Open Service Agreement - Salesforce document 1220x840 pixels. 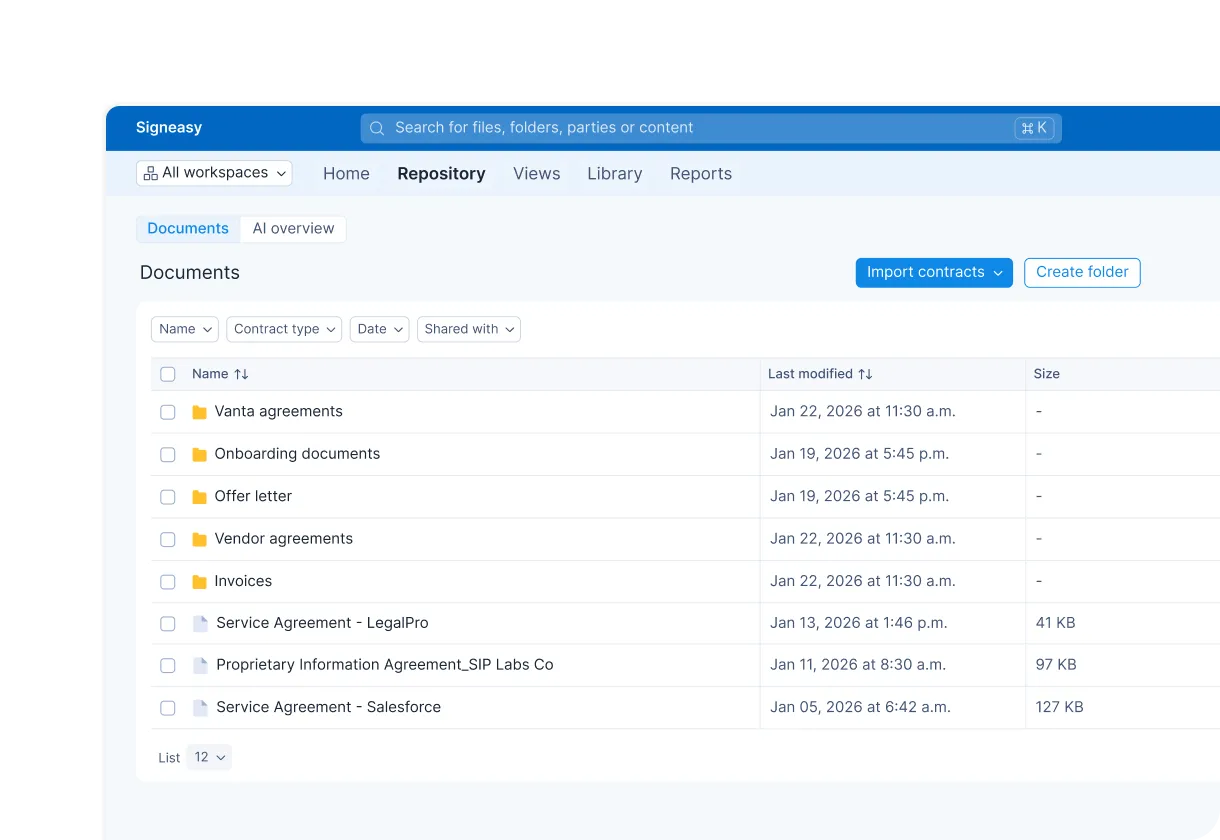[x=328, y=706]
